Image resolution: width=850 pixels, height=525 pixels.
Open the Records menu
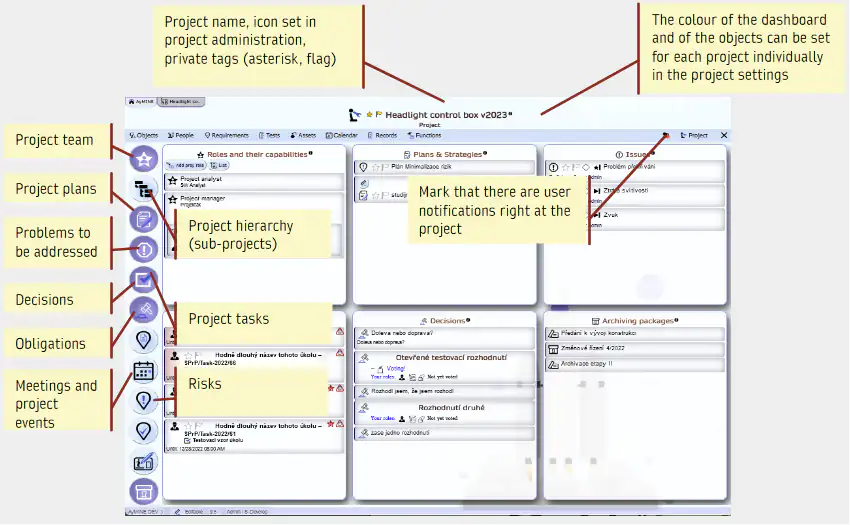pyautogui.click(x=382, y=136)
